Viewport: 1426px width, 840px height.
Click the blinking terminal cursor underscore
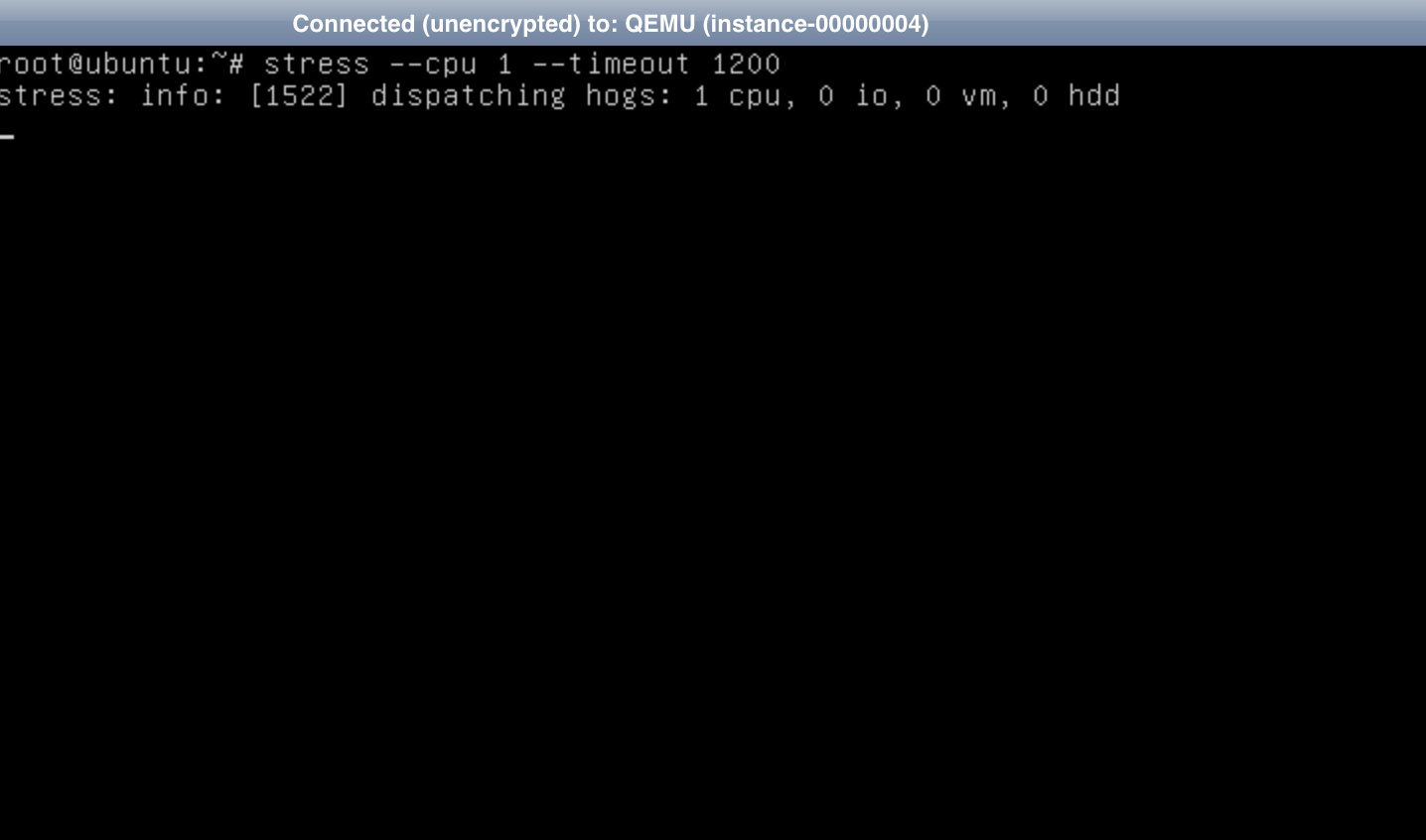(x=7, y=137)
